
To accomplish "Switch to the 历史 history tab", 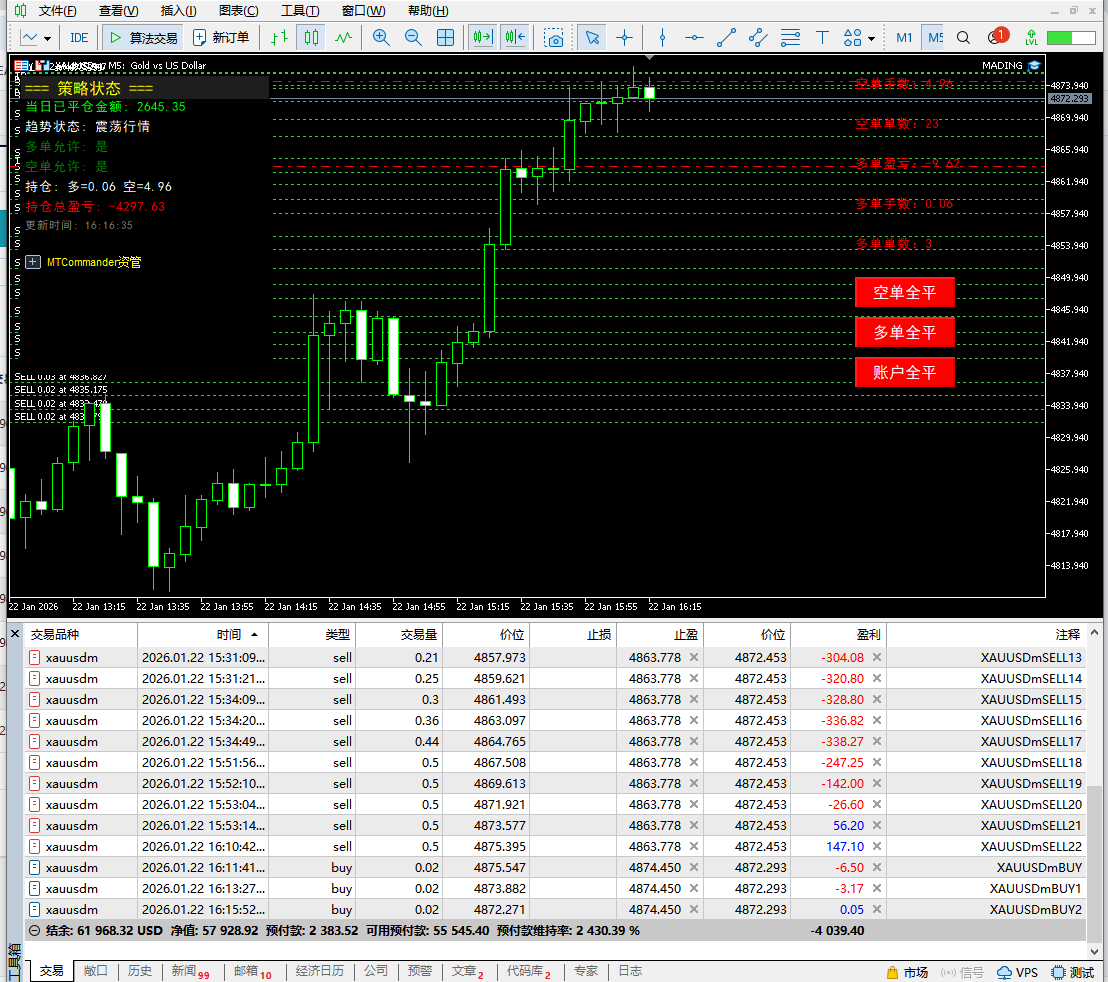I will (x=139, y=971).
